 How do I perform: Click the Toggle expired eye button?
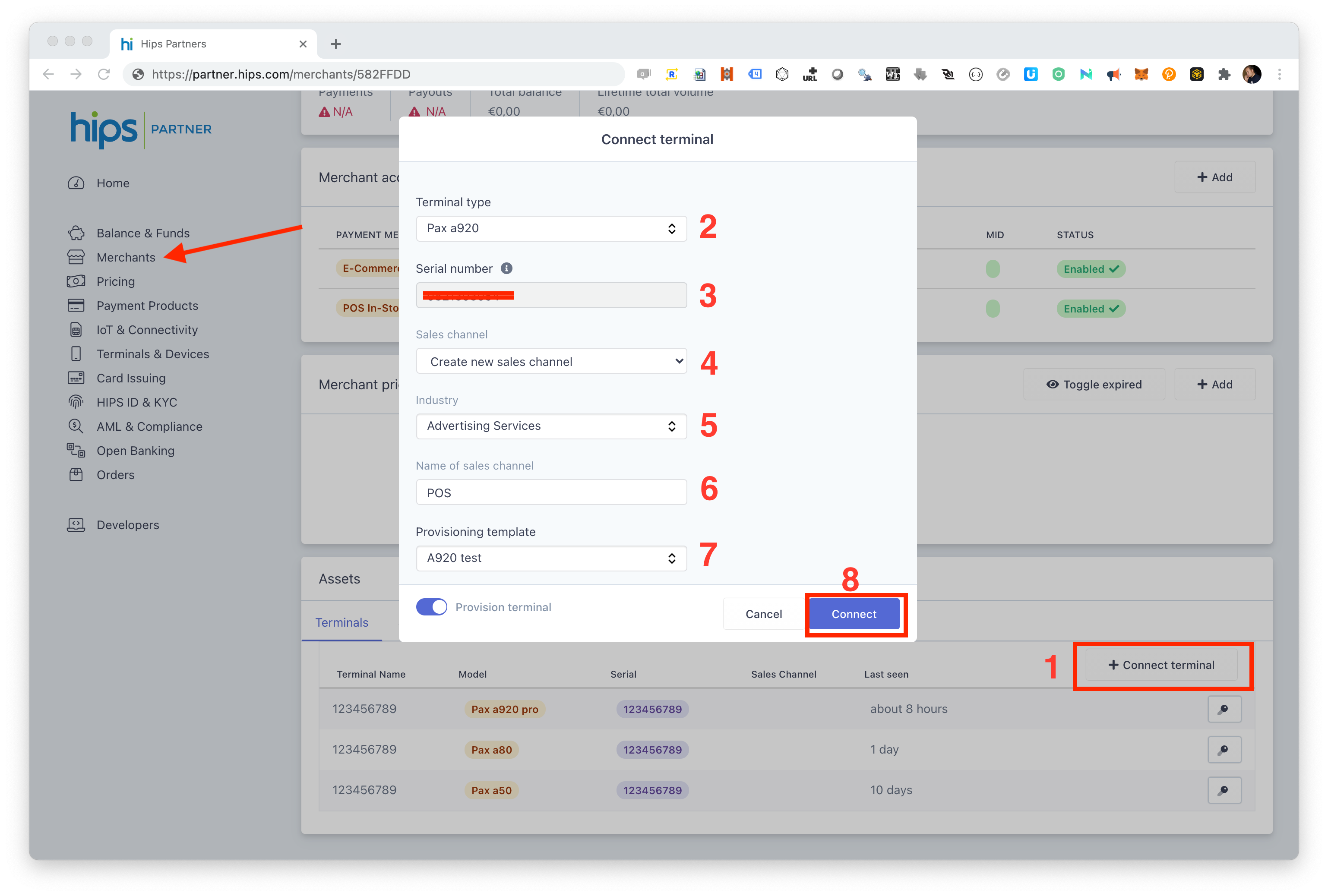click(x=1094, y=385)
